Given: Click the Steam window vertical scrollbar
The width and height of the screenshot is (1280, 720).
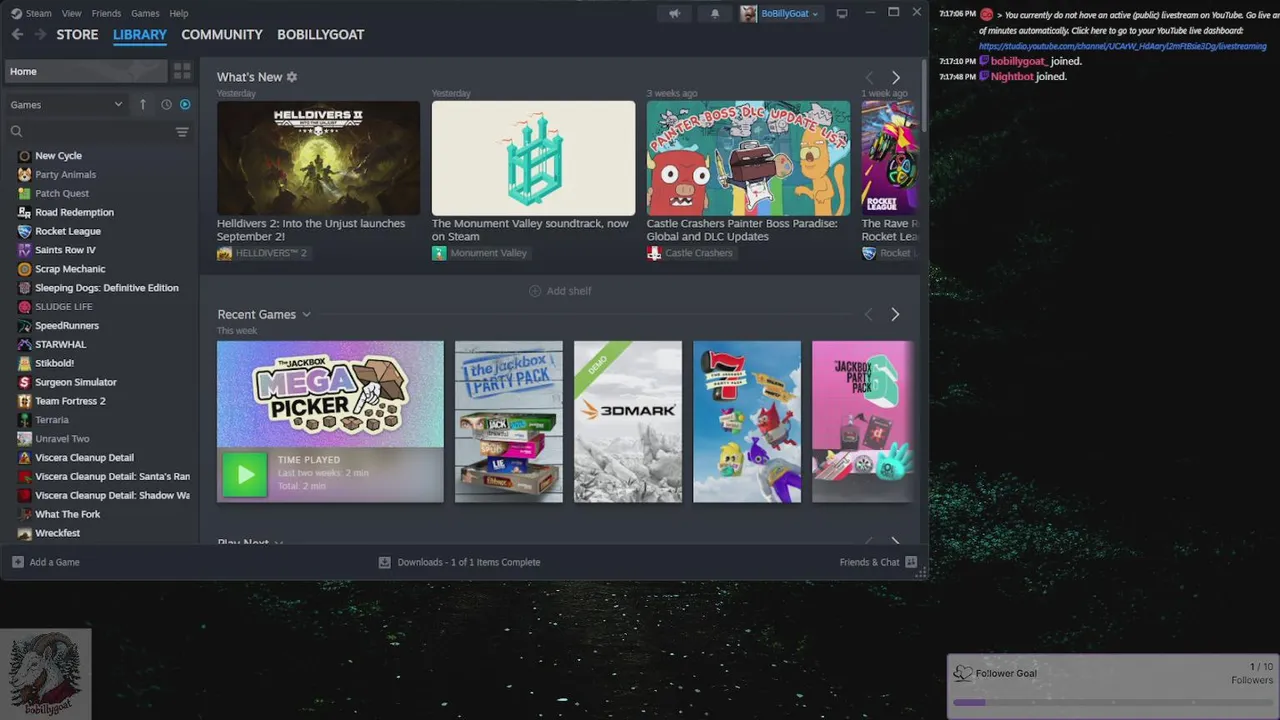Looking at the screenshot, I should tap(925, 95).
